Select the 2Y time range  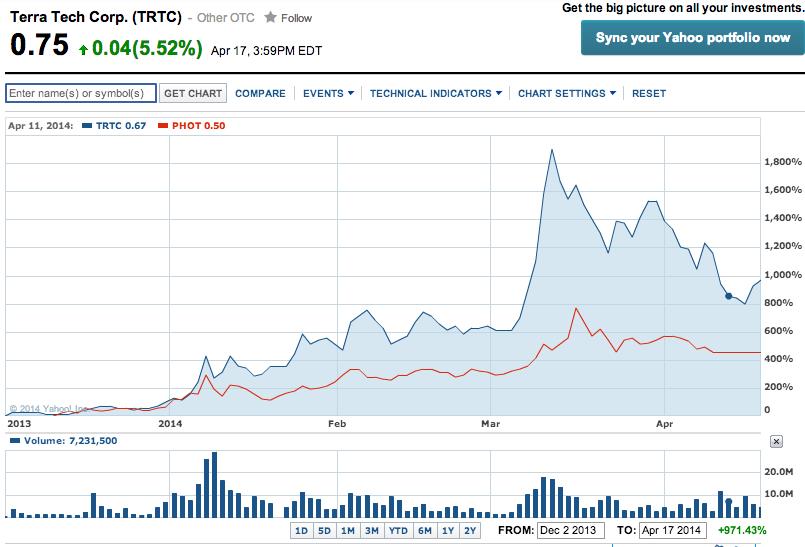(470, 531)
